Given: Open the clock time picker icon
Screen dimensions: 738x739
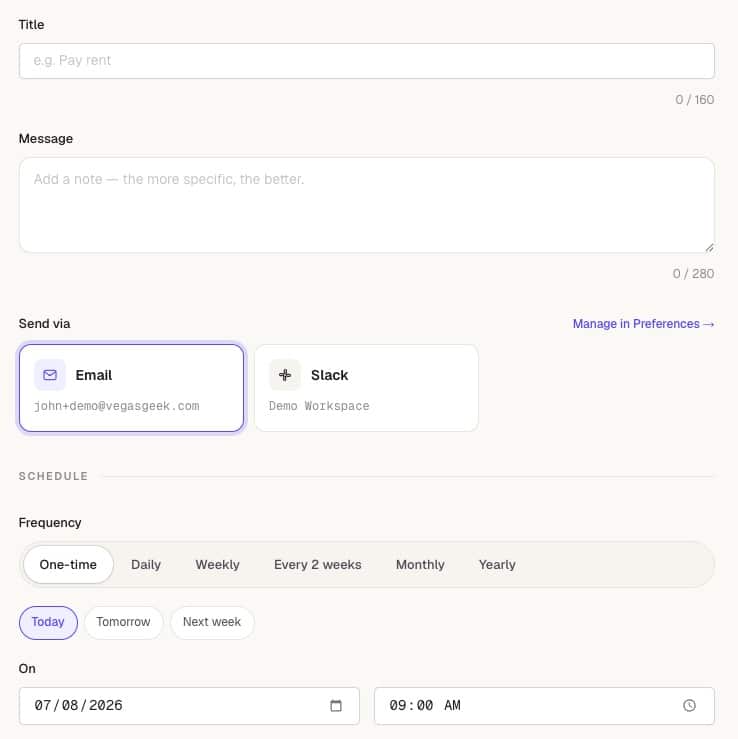Looking at the screenshot, I should 689,706.
